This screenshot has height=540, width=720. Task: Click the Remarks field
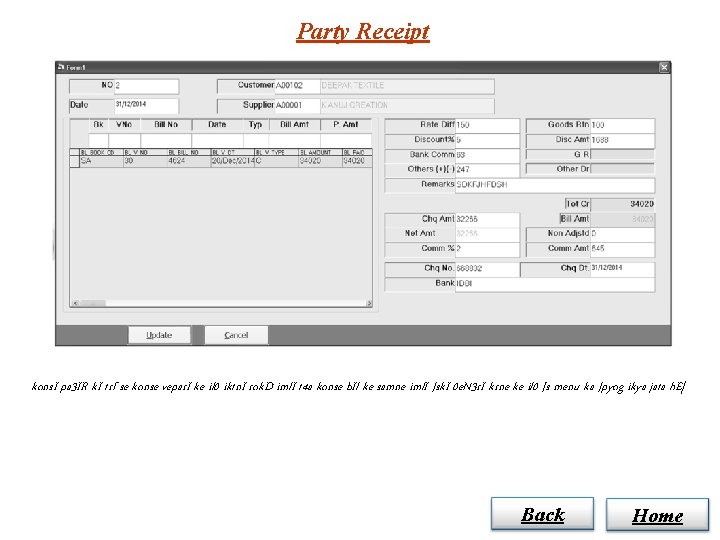click(x=555, y=185)
